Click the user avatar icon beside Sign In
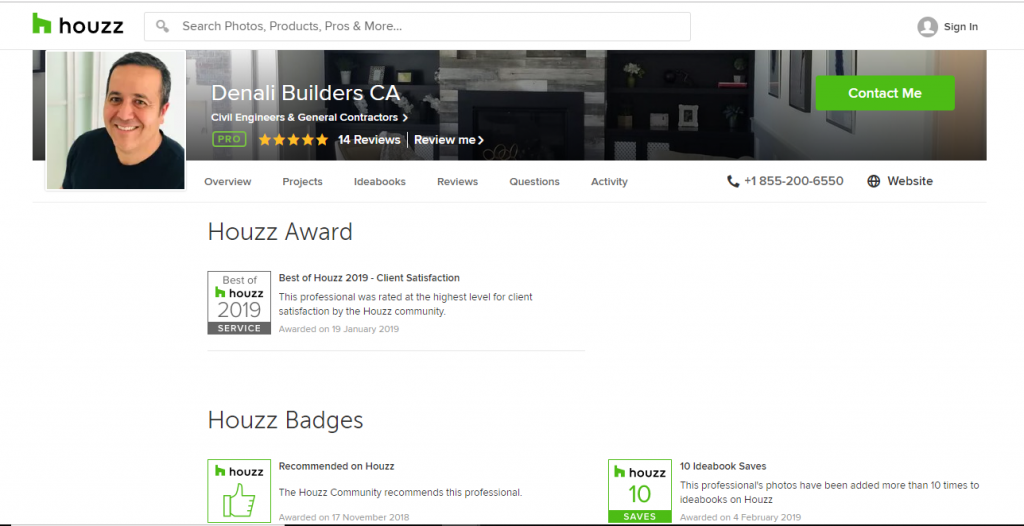This screenshot has height=526, width=1024. 927,27
